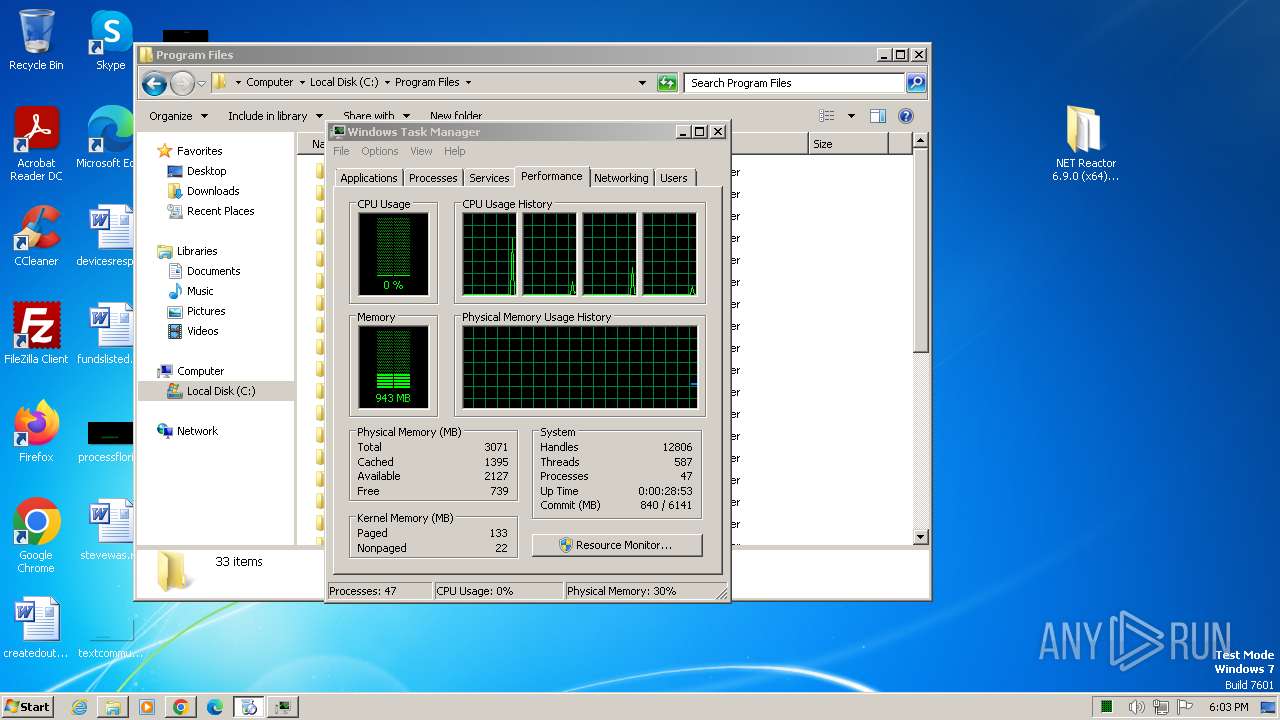
Task: Click inside the Search Program Files box
Action: (795, 83)
